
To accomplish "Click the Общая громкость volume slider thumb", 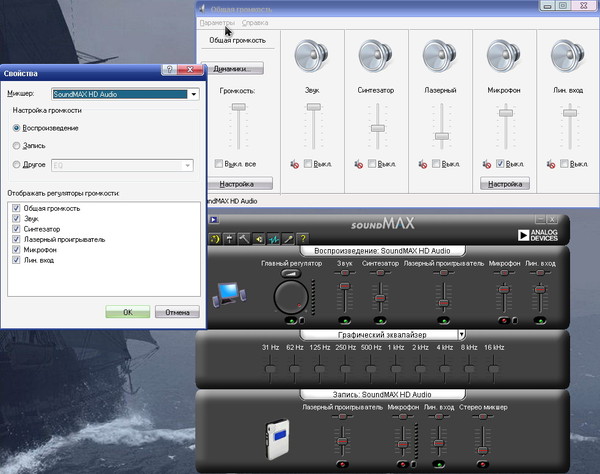I will (238, 107).
